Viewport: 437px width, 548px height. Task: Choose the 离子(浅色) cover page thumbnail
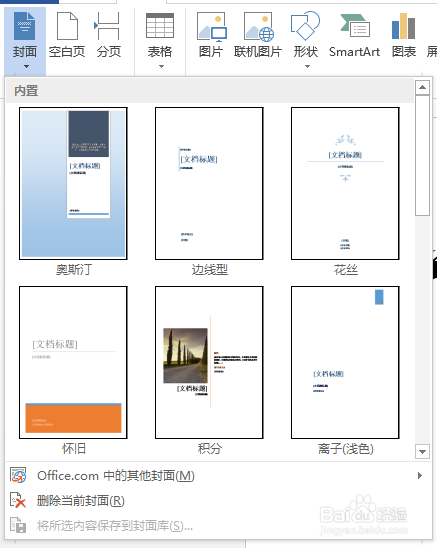pyautogui.click(x=345, y=362)
